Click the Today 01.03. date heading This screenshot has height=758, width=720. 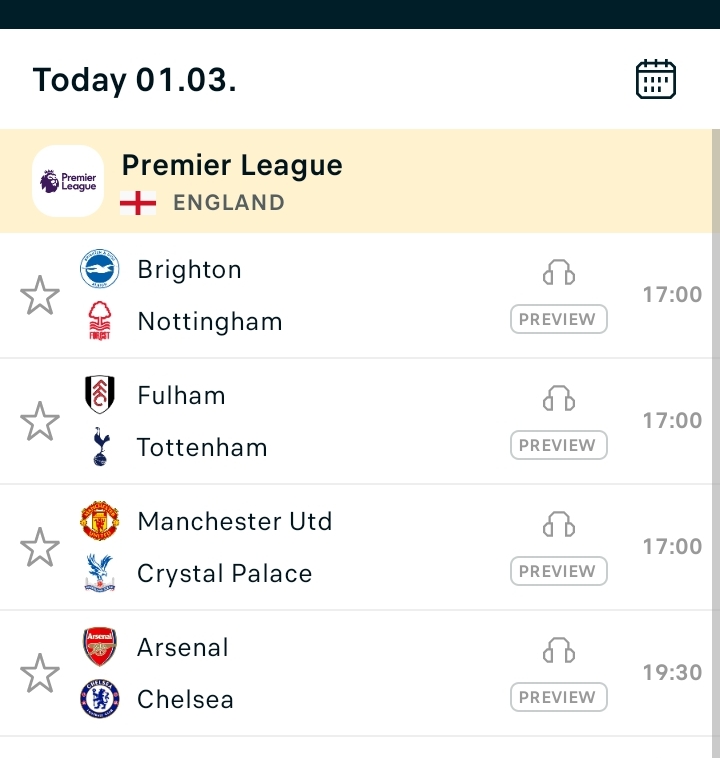(x=134, y=80)
